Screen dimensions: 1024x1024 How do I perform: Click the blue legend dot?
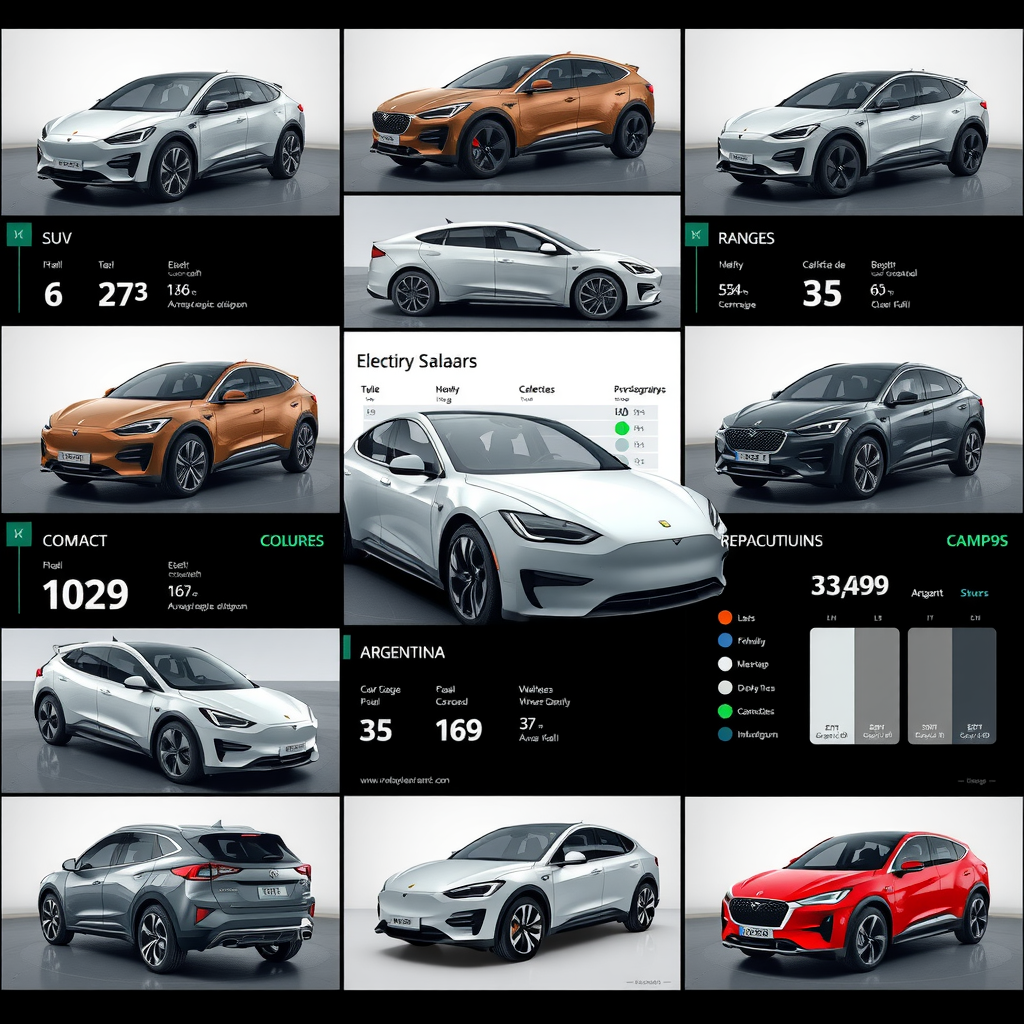725,641
